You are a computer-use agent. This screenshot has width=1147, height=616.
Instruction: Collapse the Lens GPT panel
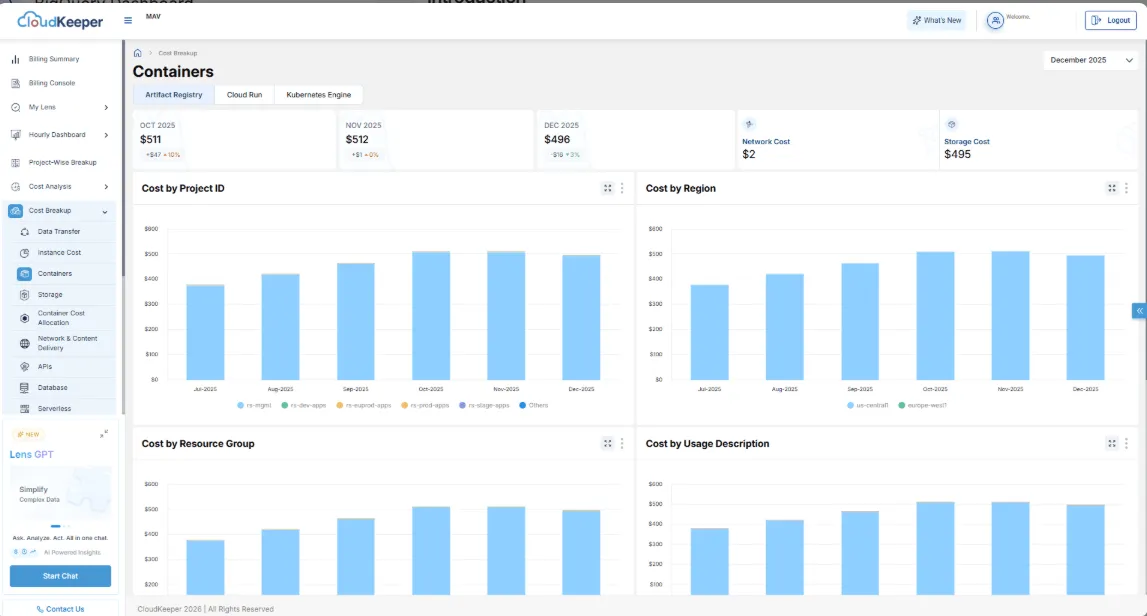tap(104, 434)
